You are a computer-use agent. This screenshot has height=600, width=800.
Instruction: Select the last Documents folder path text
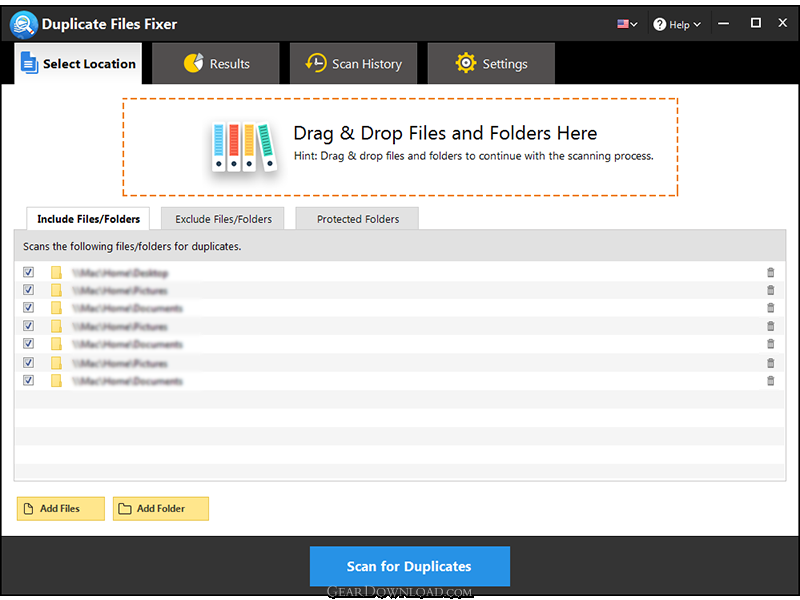pyautogui.click(x=127, y=381)
